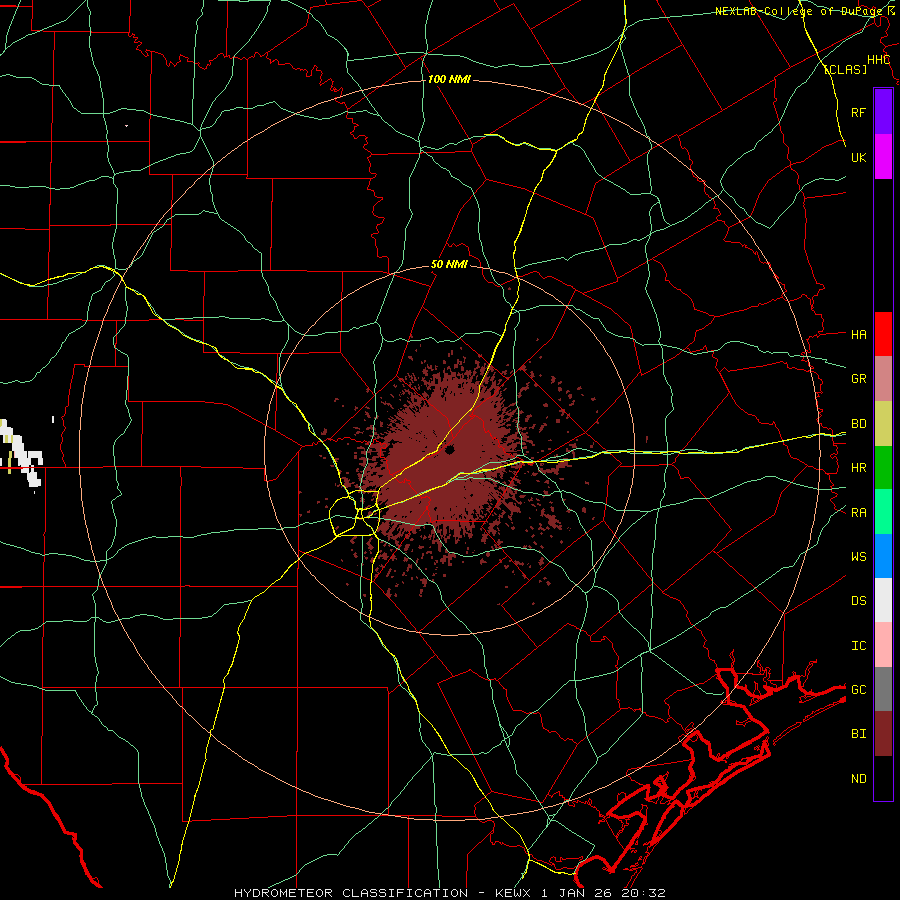Select the HR legend label
900x900 pixels.
tap(858, 468)
